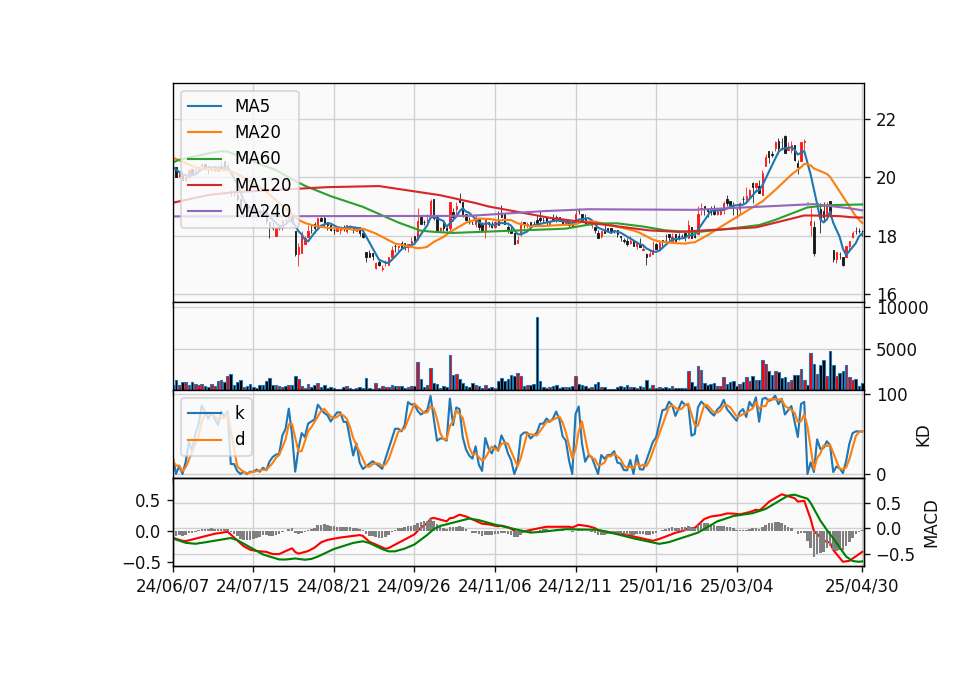Click the MA120 legend label

[263, 184]
